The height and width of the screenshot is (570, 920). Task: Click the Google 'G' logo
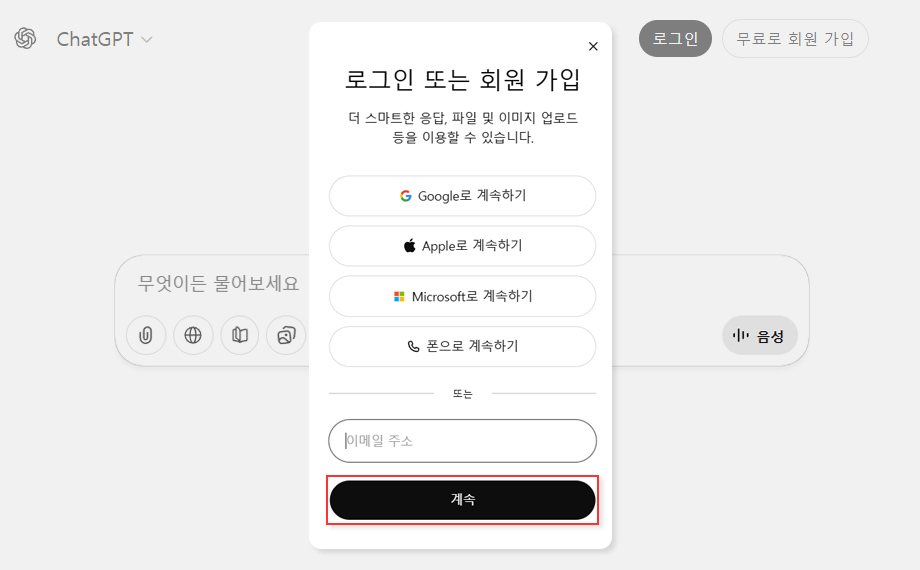406,196
